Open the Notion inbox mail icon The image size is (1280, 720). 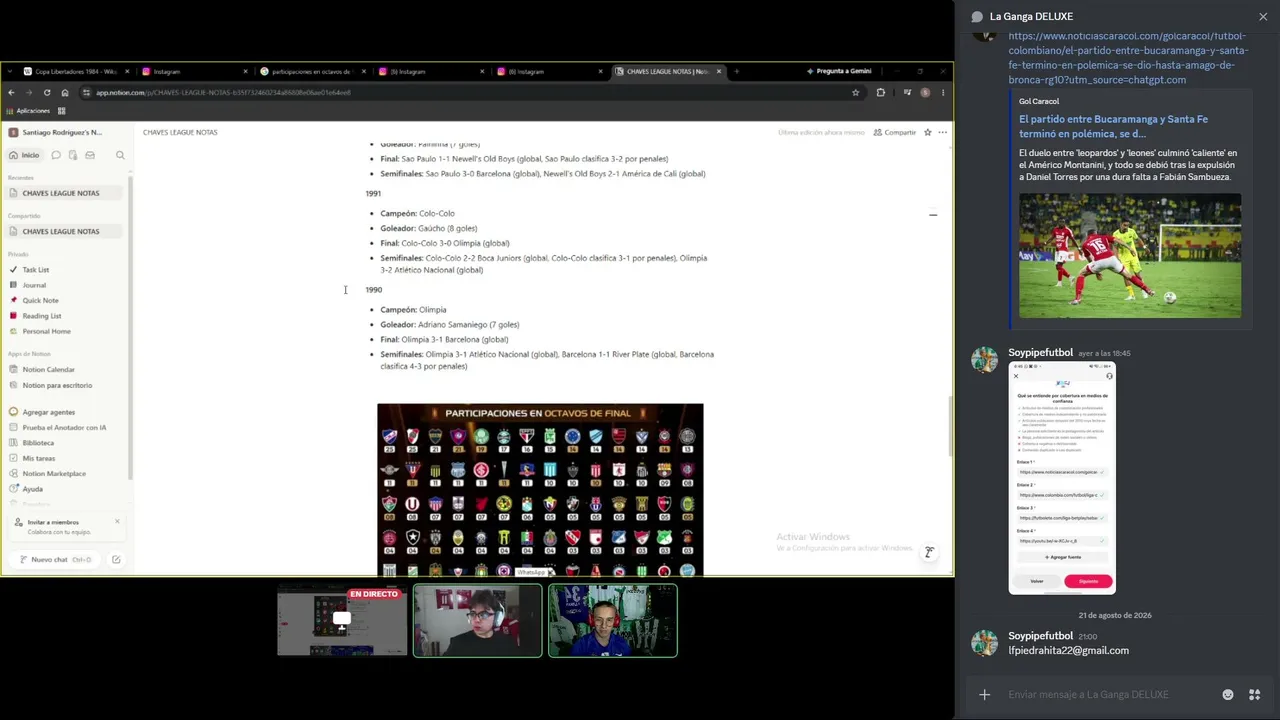tap(90, 155)
